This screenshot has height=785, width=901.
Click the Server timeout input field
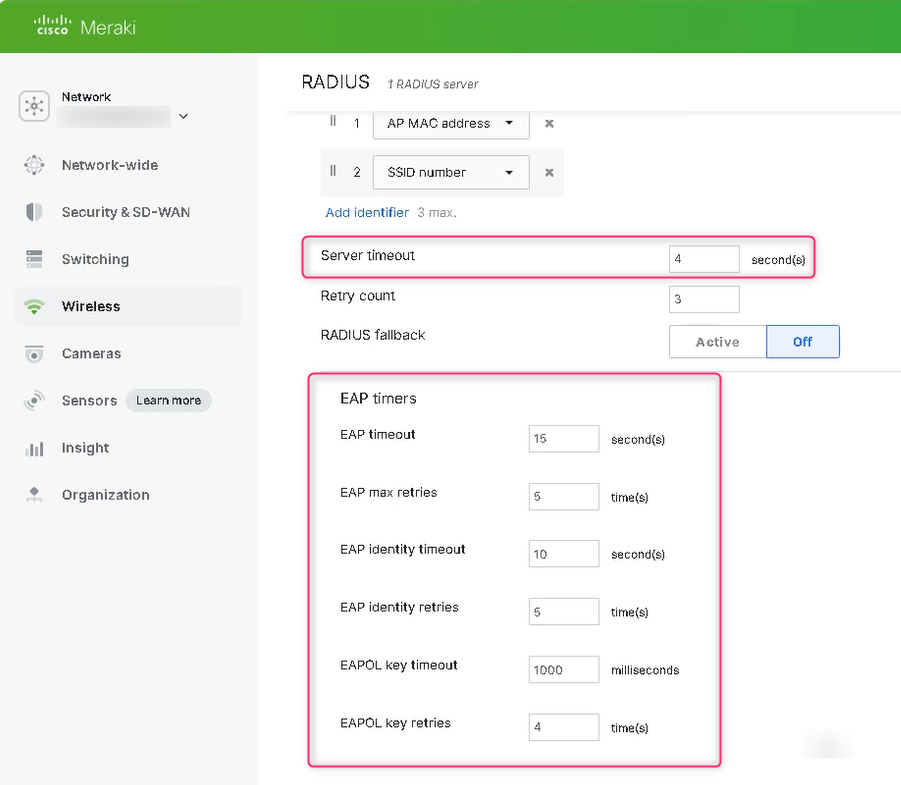pyautogui.click(x=704, y=259)
